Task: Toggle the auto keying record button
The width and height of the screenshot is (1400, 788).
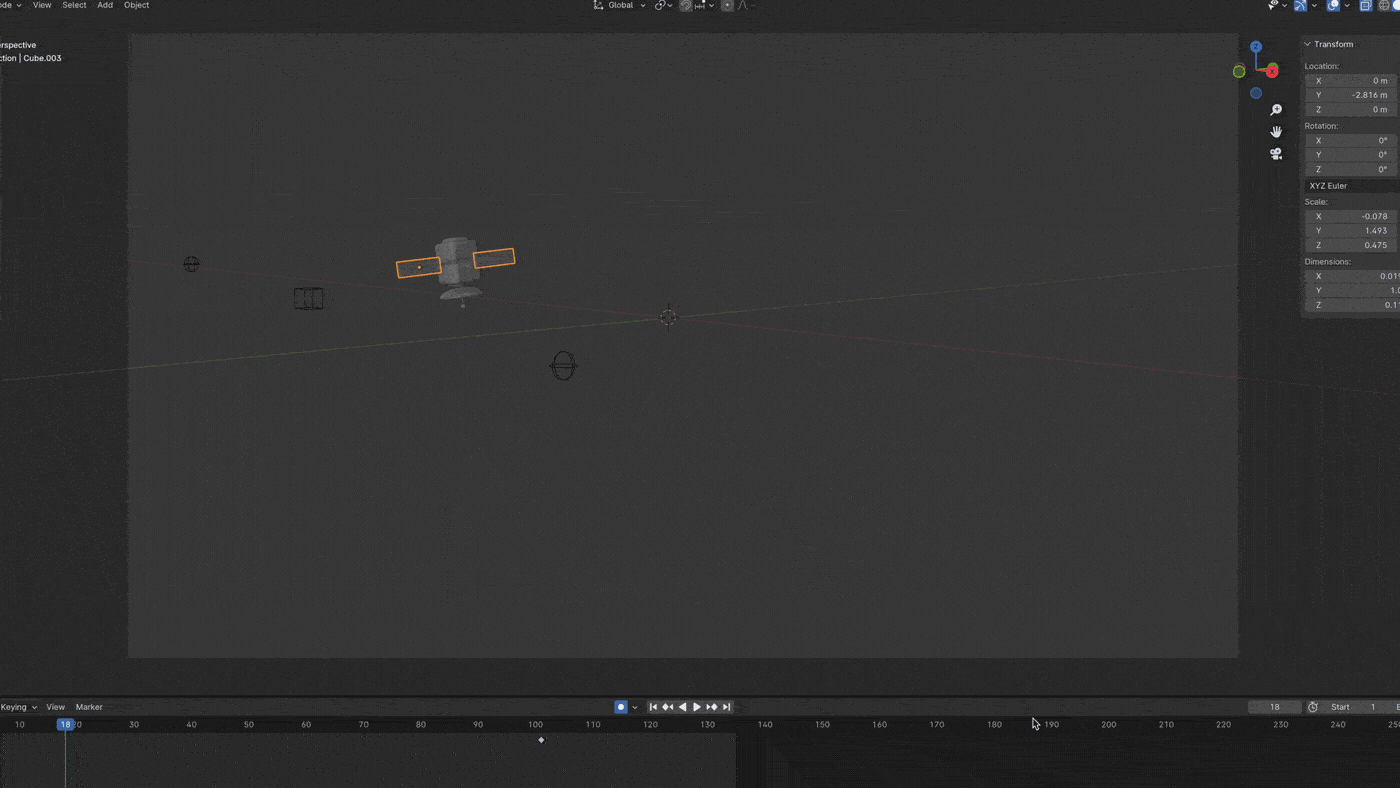Action: coord(621,707)
